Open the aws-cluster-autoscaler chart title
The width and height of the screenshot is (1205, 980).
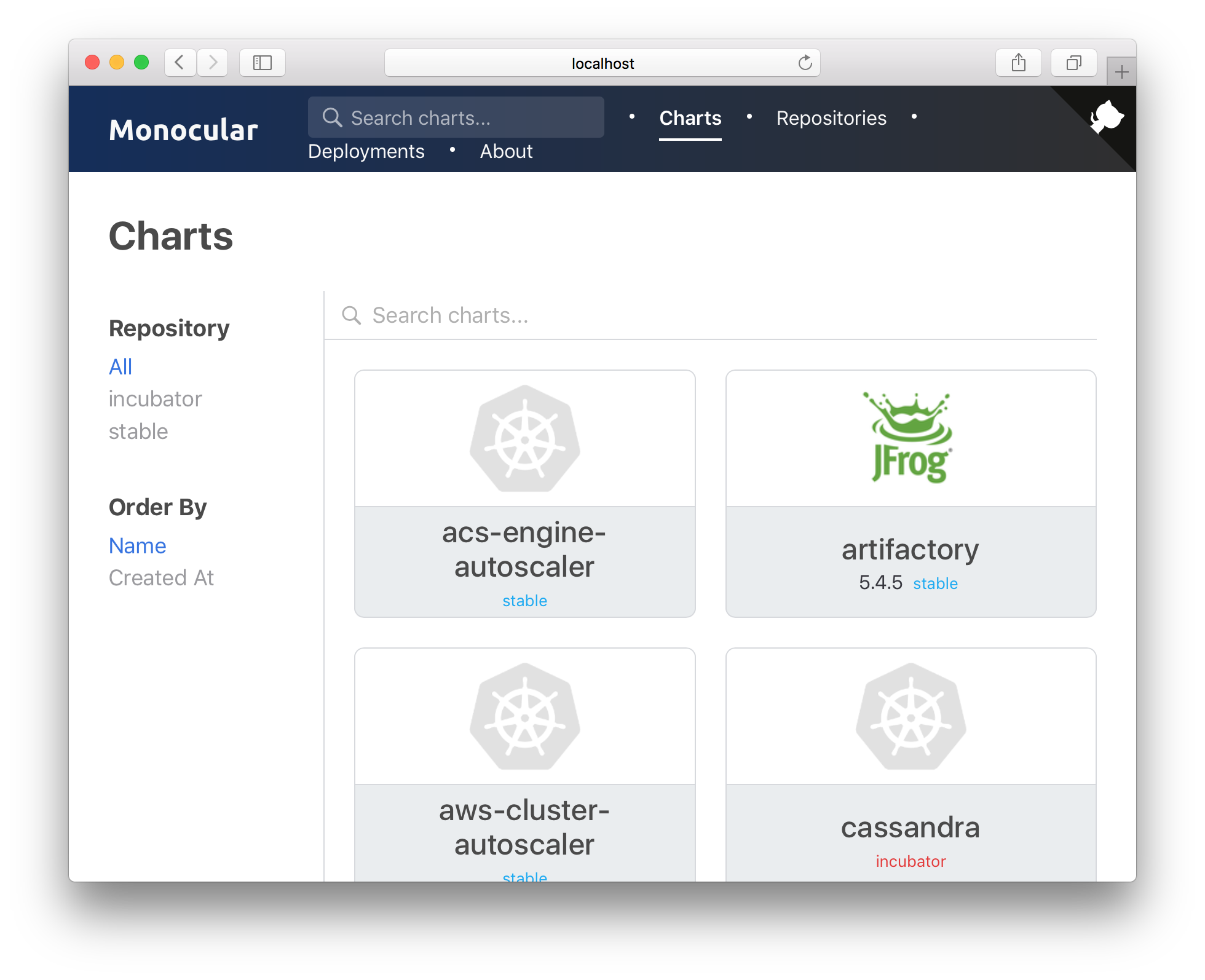524,828
